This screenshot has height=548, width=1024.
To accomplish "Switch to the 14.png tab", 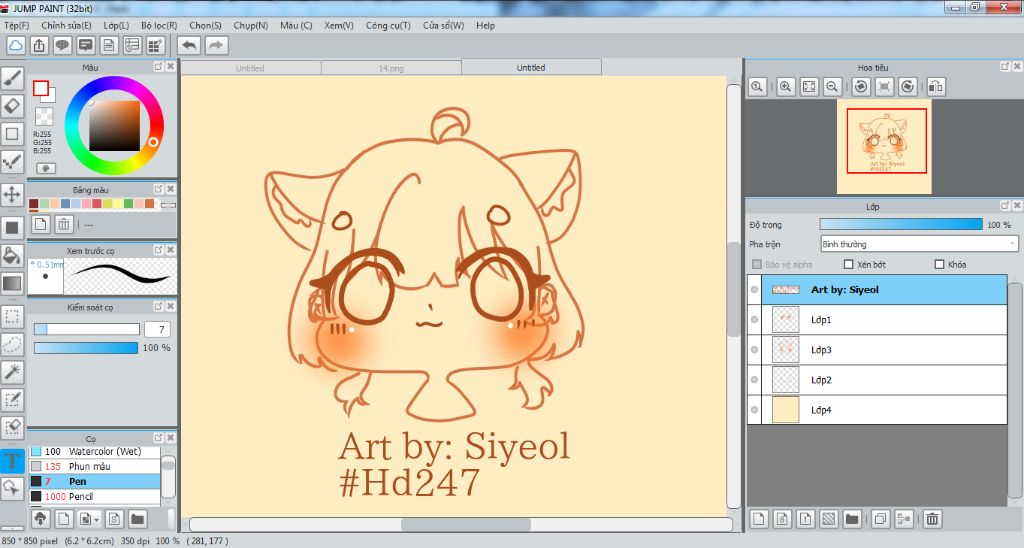I will tap(391, 68).
